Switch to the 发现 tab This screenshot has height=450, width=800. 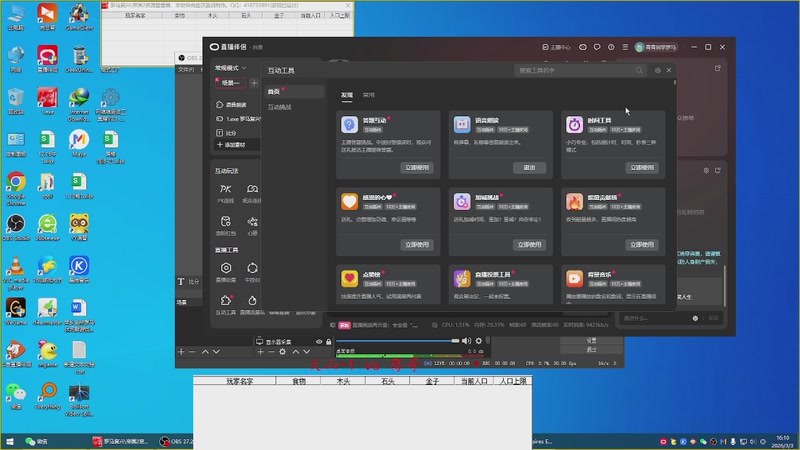[x=347, y=95]
